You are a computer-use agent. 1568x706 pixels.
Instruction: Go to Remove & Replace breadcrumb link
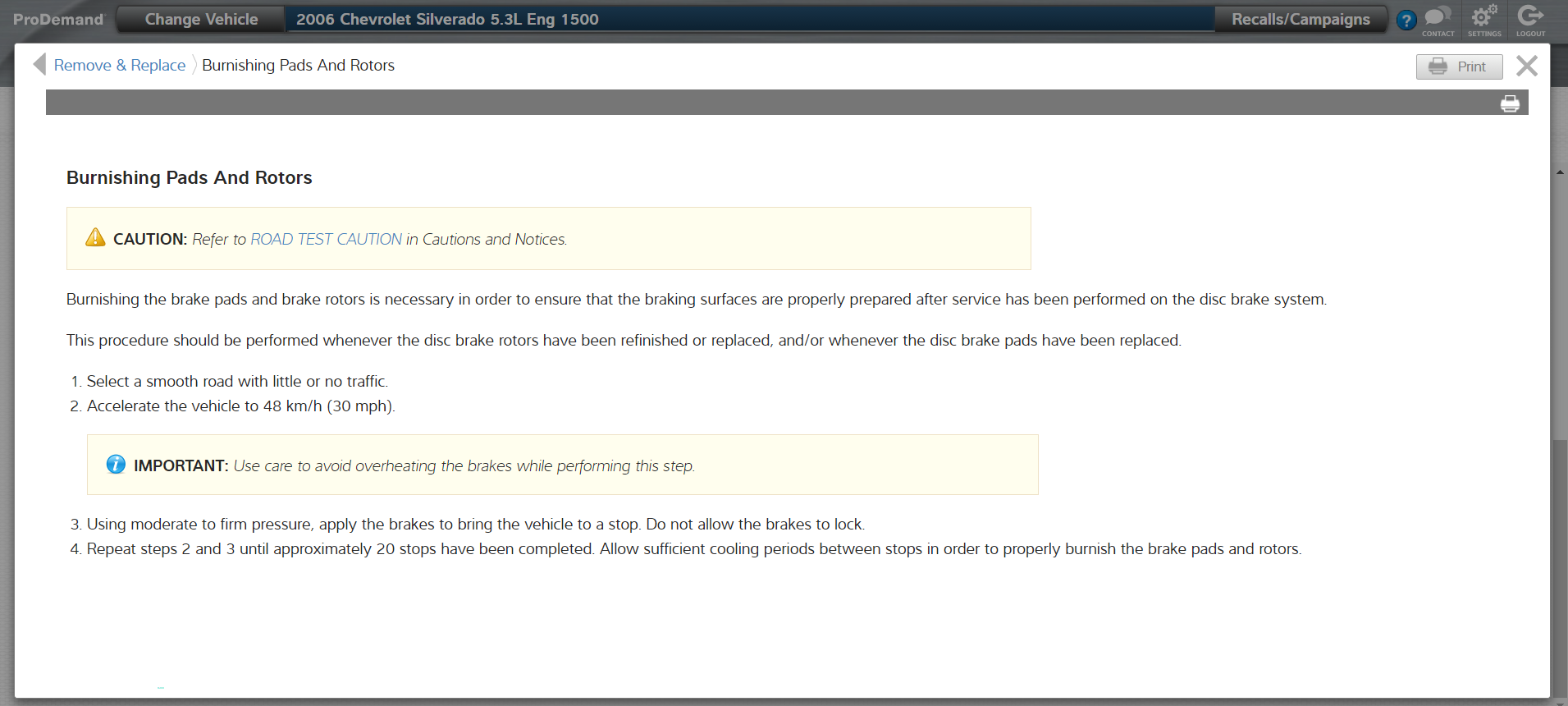pos(120,66)
